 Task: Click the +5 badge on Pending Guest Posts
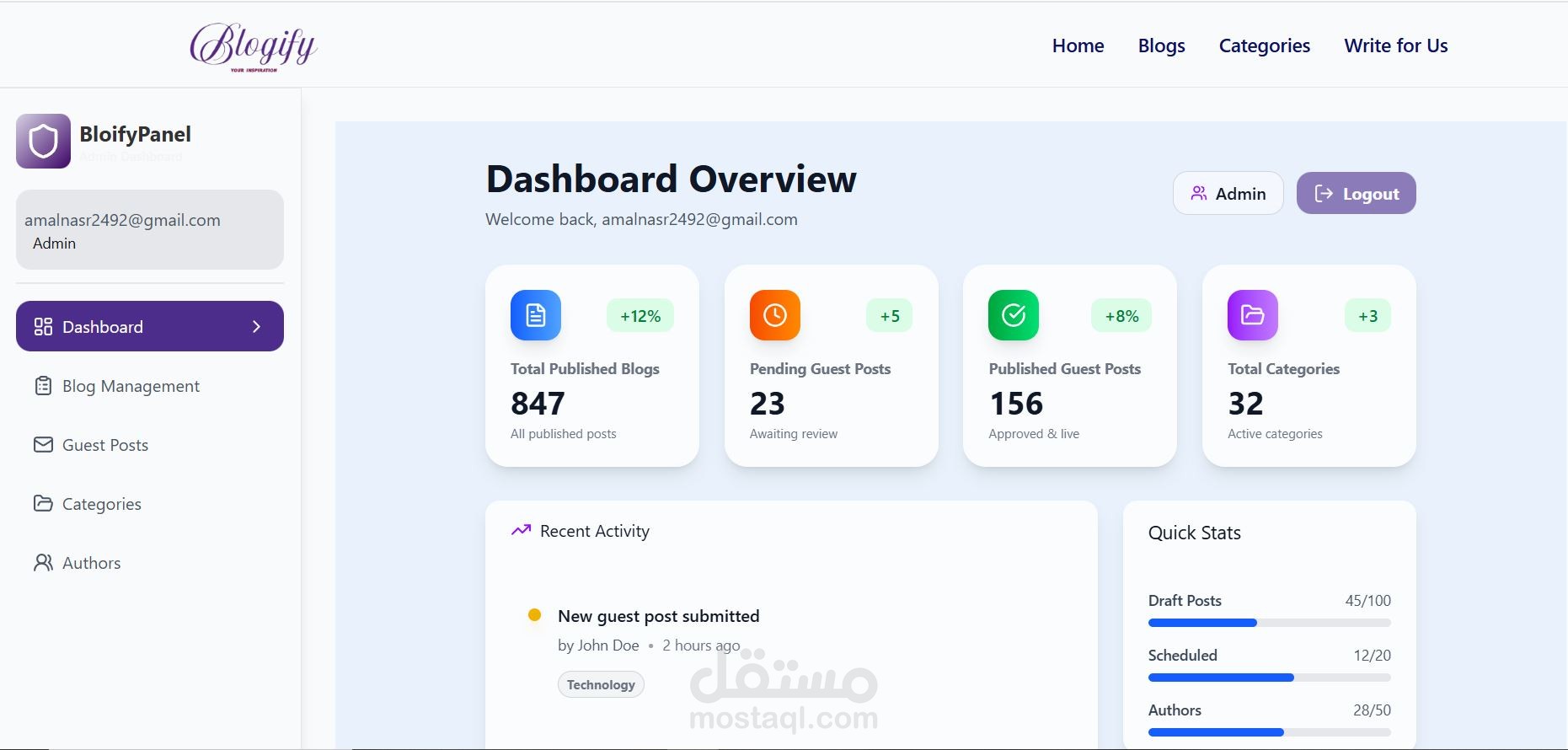pyautogui.click(x=890, y=316)
